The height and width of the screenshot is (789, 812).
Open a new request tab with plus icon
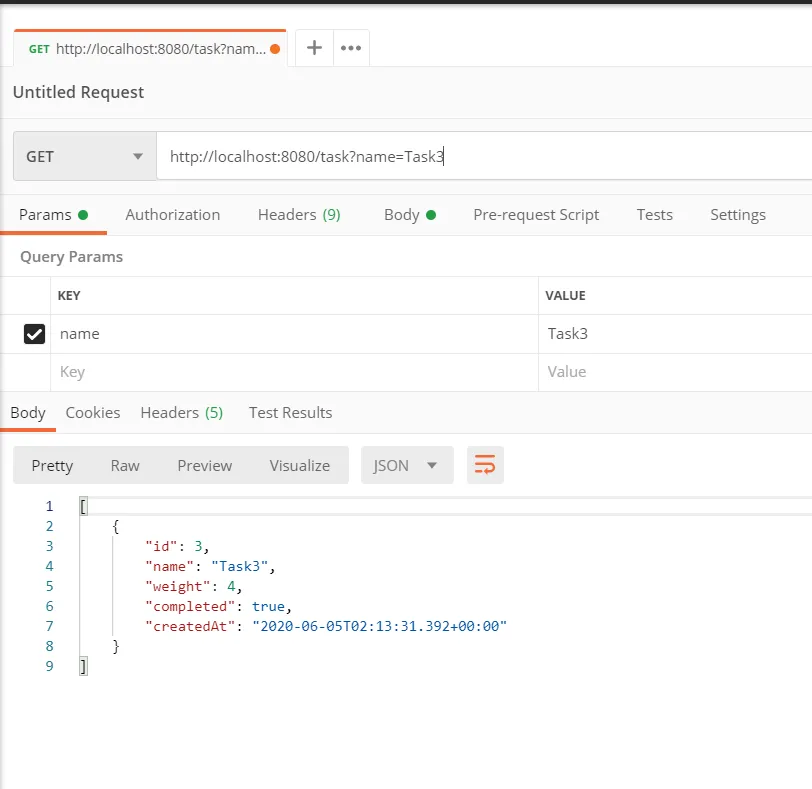(314, 48)
